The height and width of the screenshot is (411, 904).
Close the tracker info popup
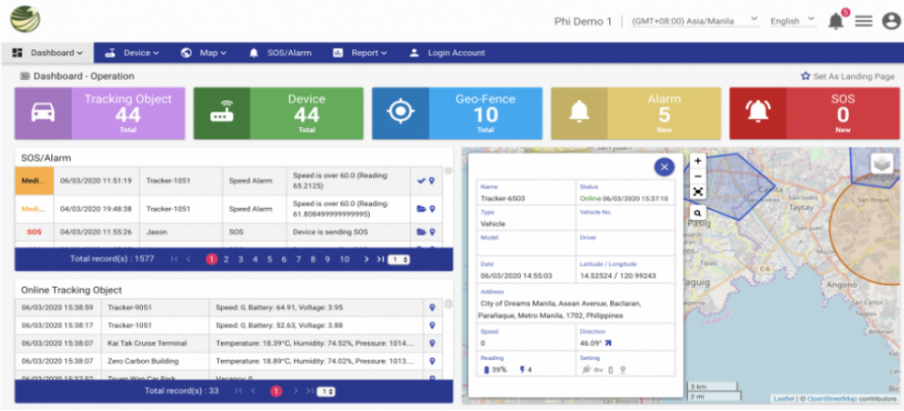[662, 168]
